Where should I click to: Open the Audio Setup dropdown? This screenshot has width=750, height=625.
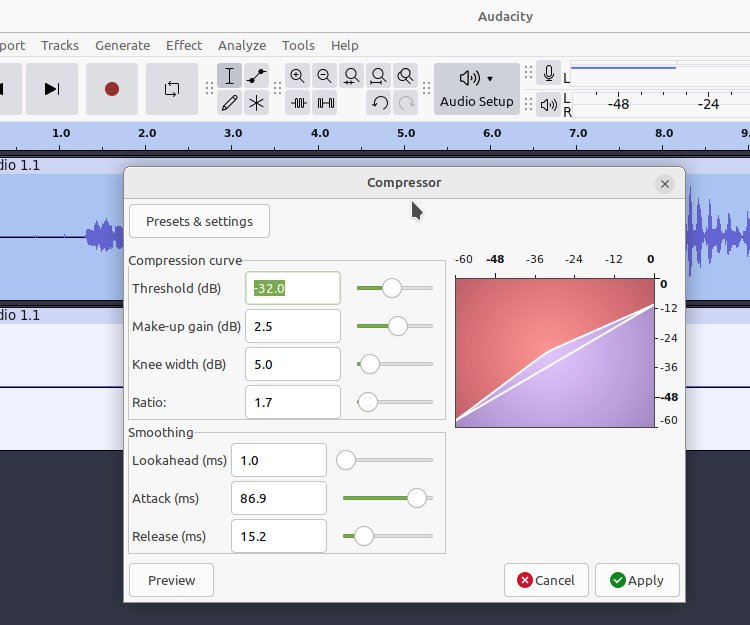coord(476,89)
